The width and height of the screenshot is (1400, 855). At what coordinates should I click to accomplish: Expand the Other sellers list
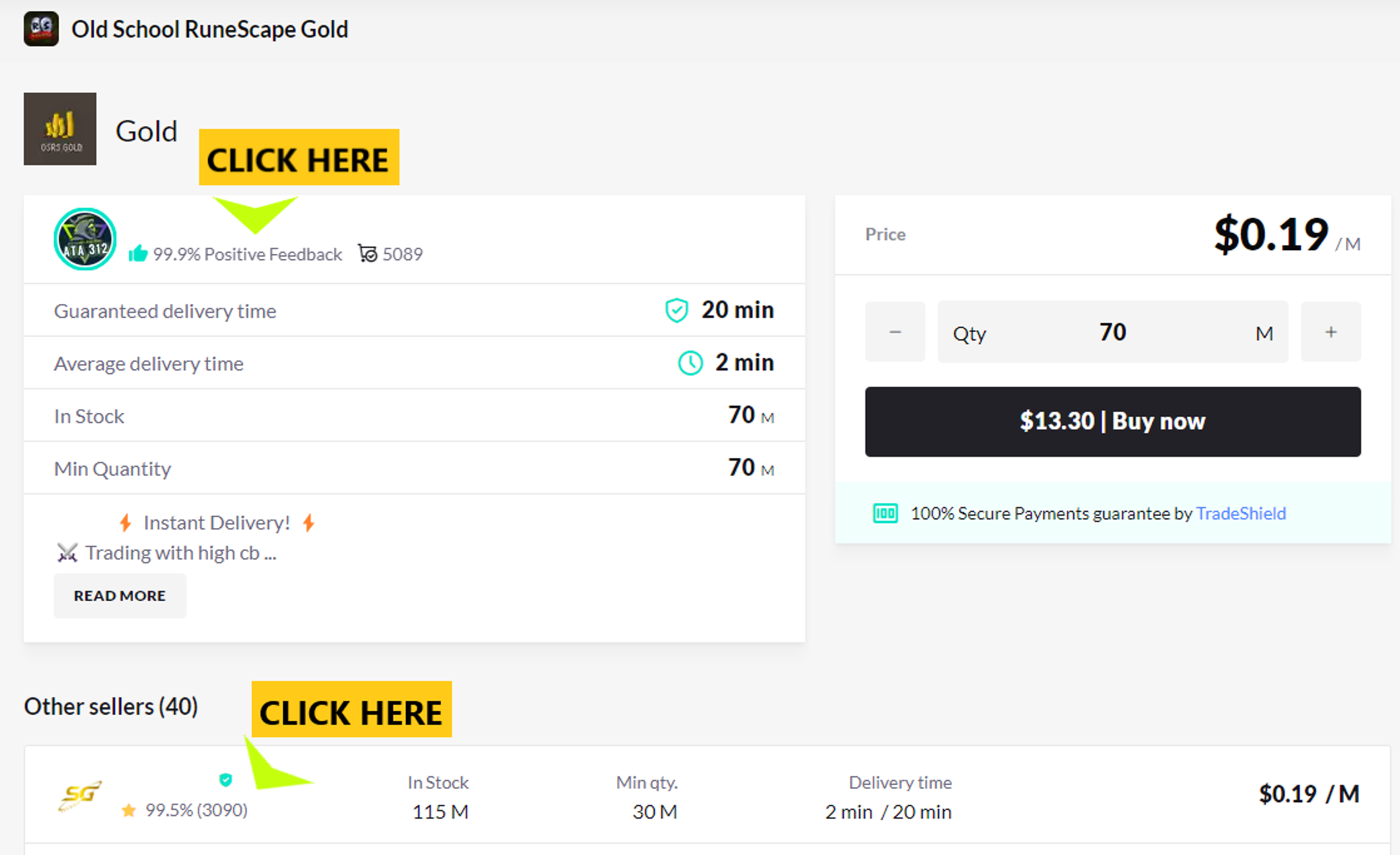110,706
